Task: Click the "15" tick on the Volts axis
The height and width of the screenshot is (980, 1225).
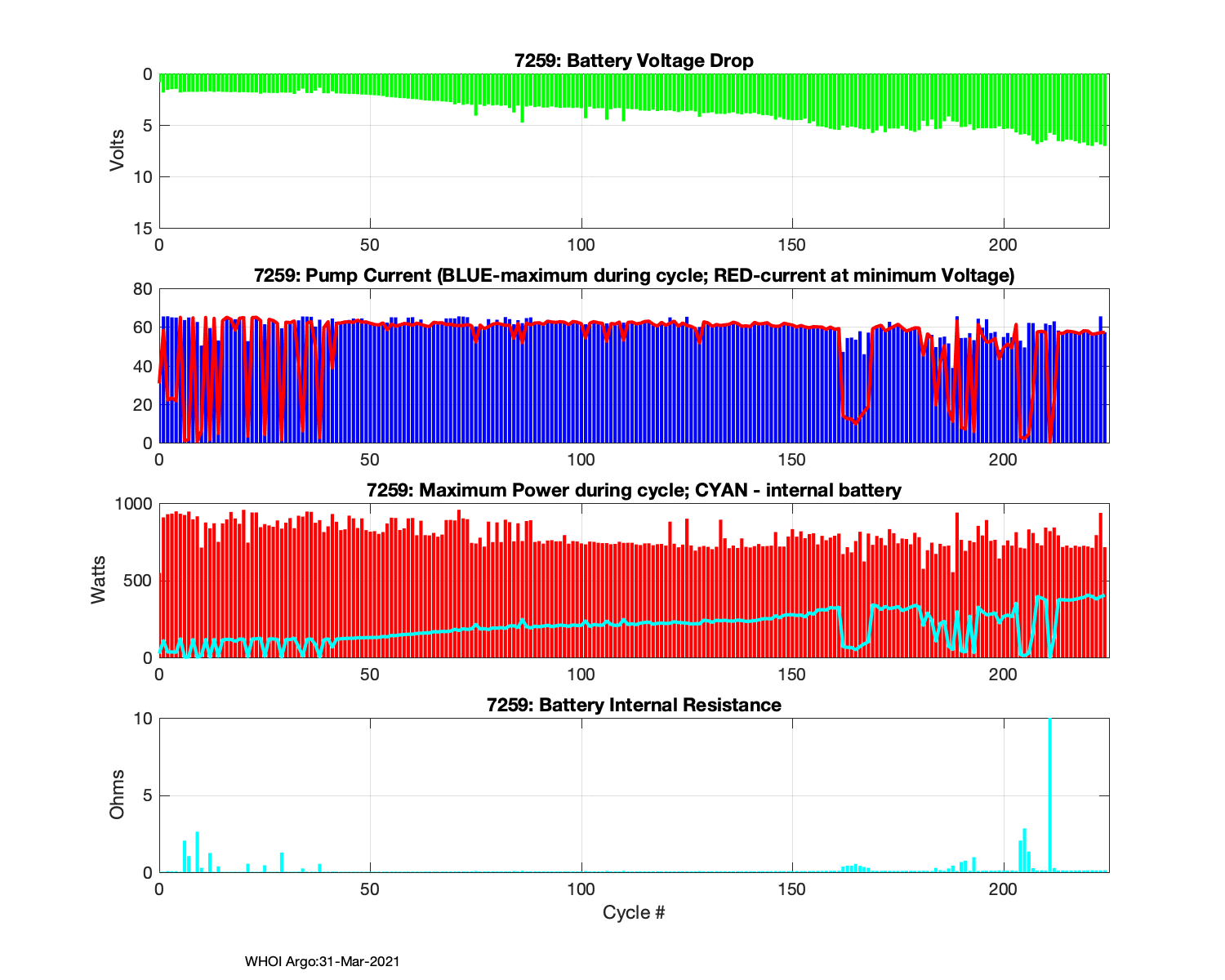Action: coord(142,228)
